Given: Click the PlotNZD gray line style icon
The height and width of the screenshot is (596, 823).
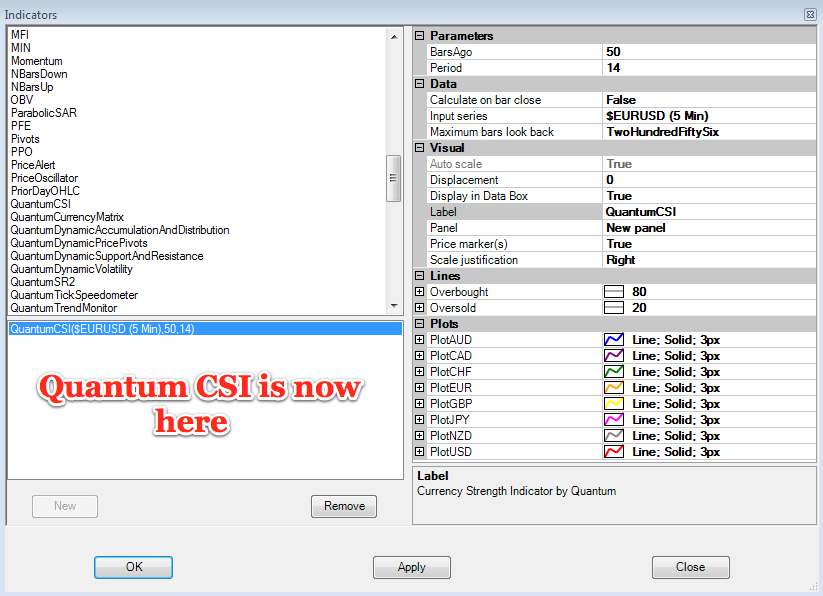Looking at the screenshot, I should click(x=614, y=435).
